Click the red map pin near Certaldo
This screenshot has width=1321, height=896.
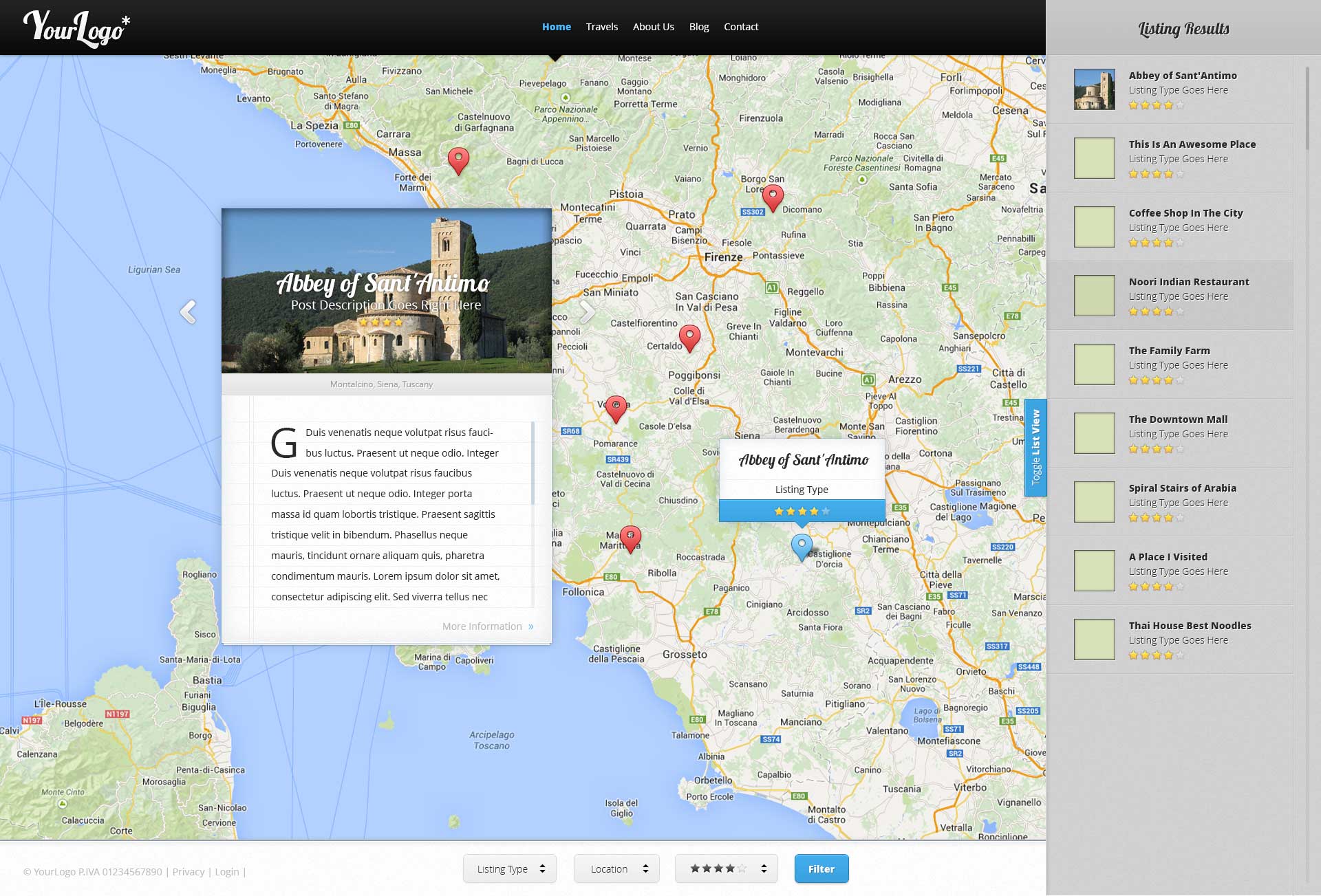pos(689,337)
